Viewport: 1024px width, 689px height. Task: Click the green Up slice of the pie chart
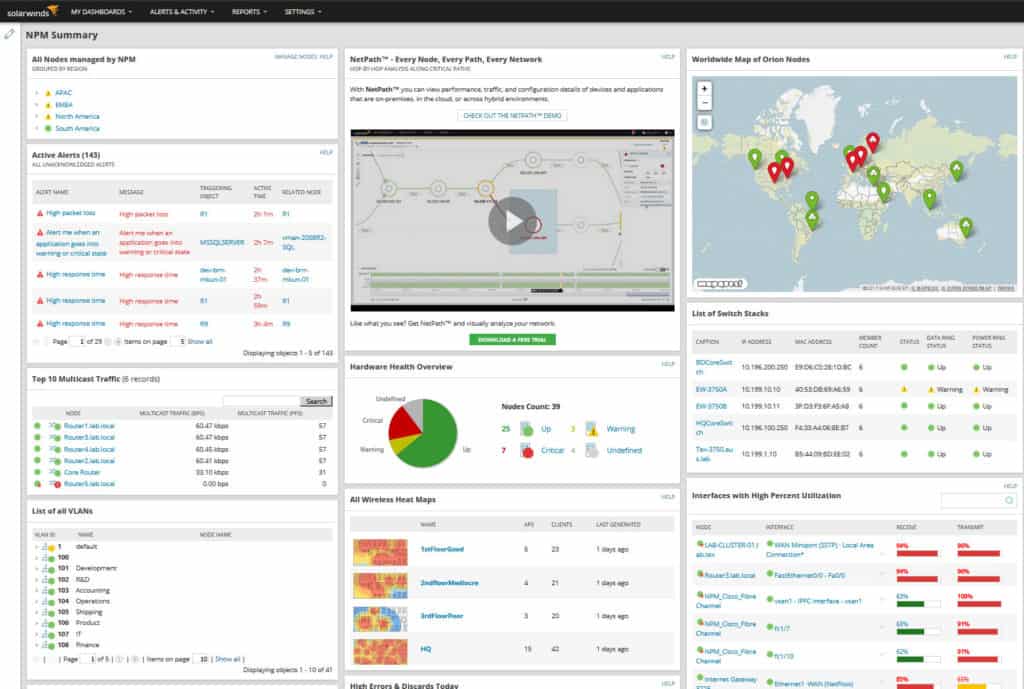434,439
